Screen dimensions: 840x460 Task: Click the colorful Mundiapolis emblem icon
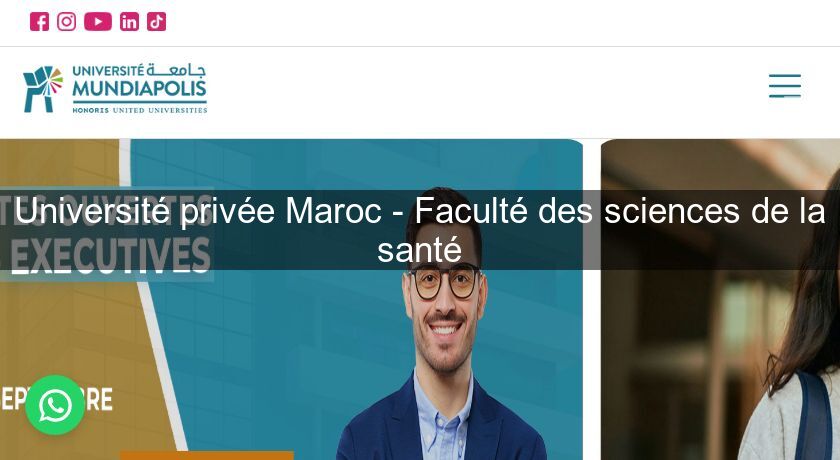click(x=43, y=89)
